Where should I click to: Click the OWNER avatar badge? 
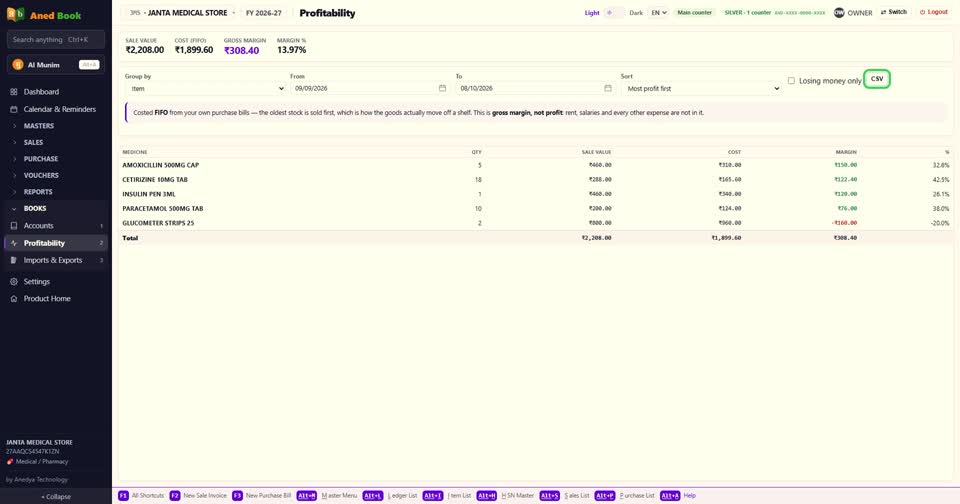pos(839,12)
